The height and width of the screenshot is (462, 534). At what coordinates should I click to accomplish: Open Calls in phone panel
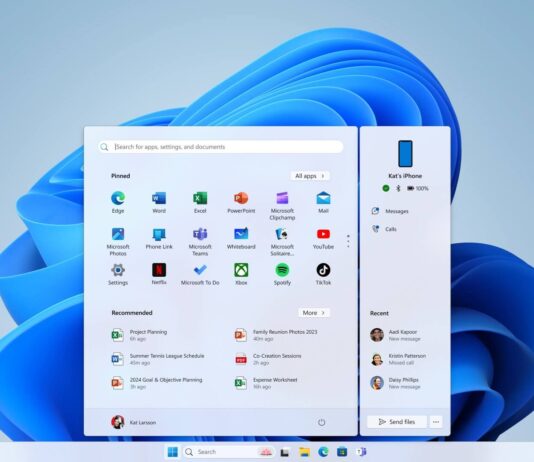(384, 229)
